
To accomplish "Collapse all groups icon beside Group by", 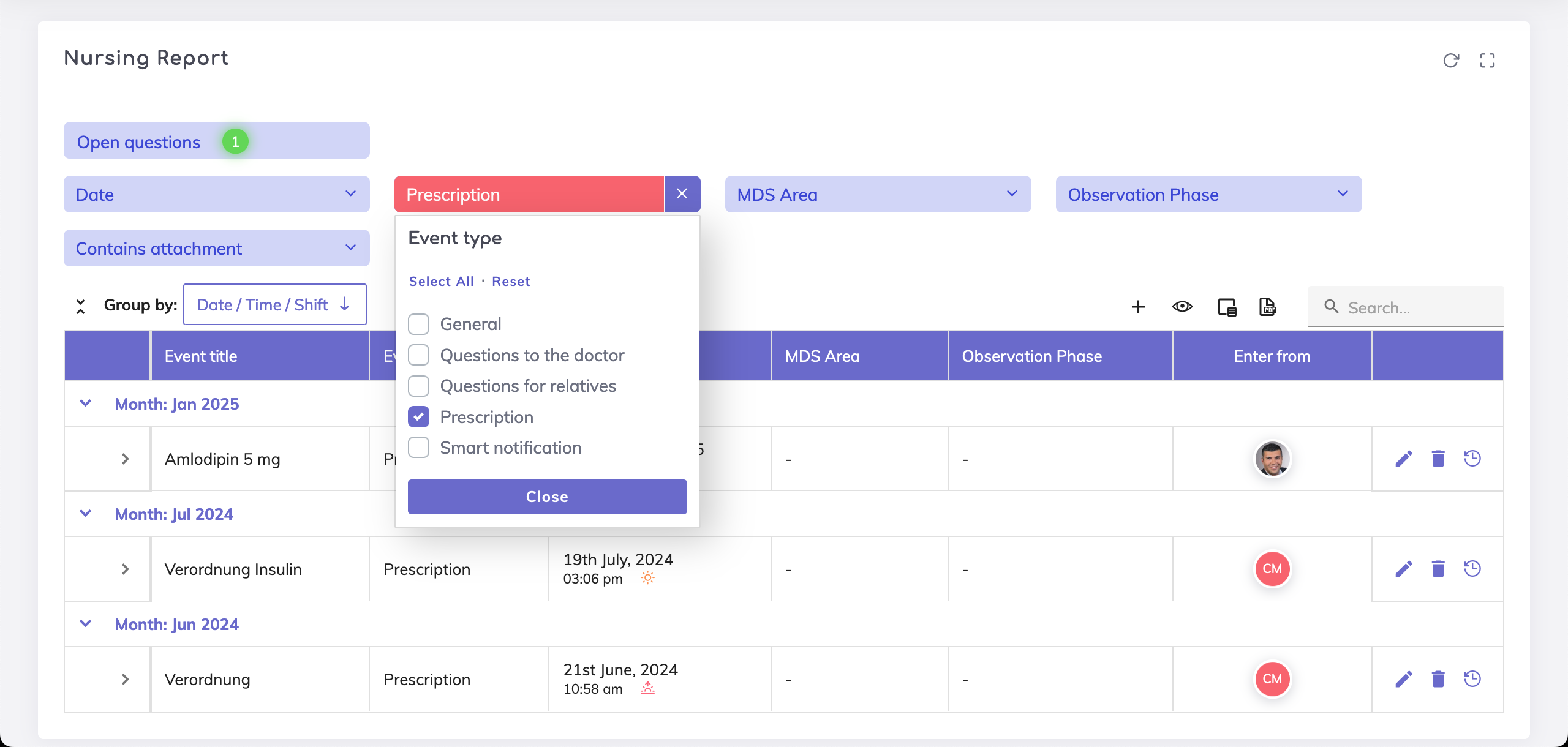I will (x=80, y=306).
